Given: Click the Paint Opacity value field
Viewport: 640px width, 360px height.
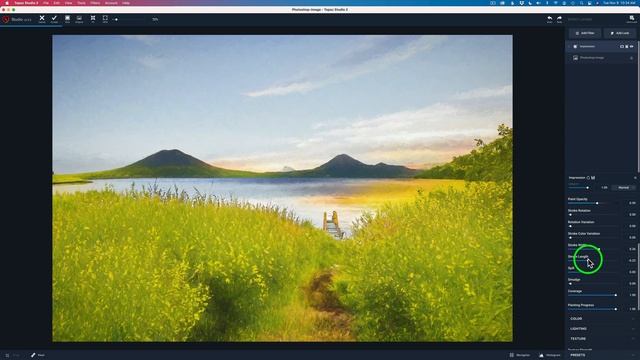Looking at the screenshot, I should 631,203.
